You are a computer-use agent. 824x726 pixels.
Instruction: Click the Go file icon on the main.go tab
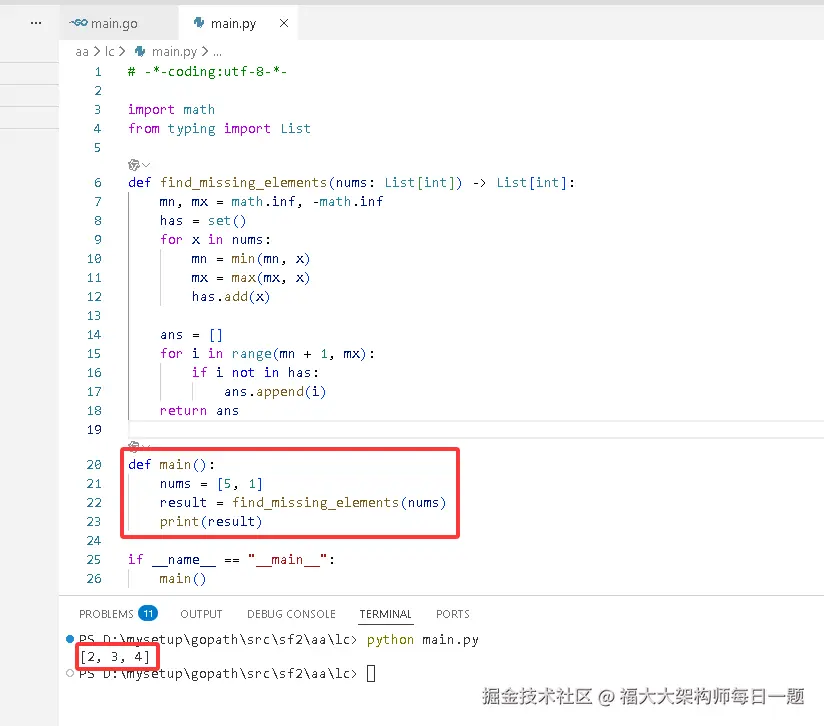click(80, 21)
